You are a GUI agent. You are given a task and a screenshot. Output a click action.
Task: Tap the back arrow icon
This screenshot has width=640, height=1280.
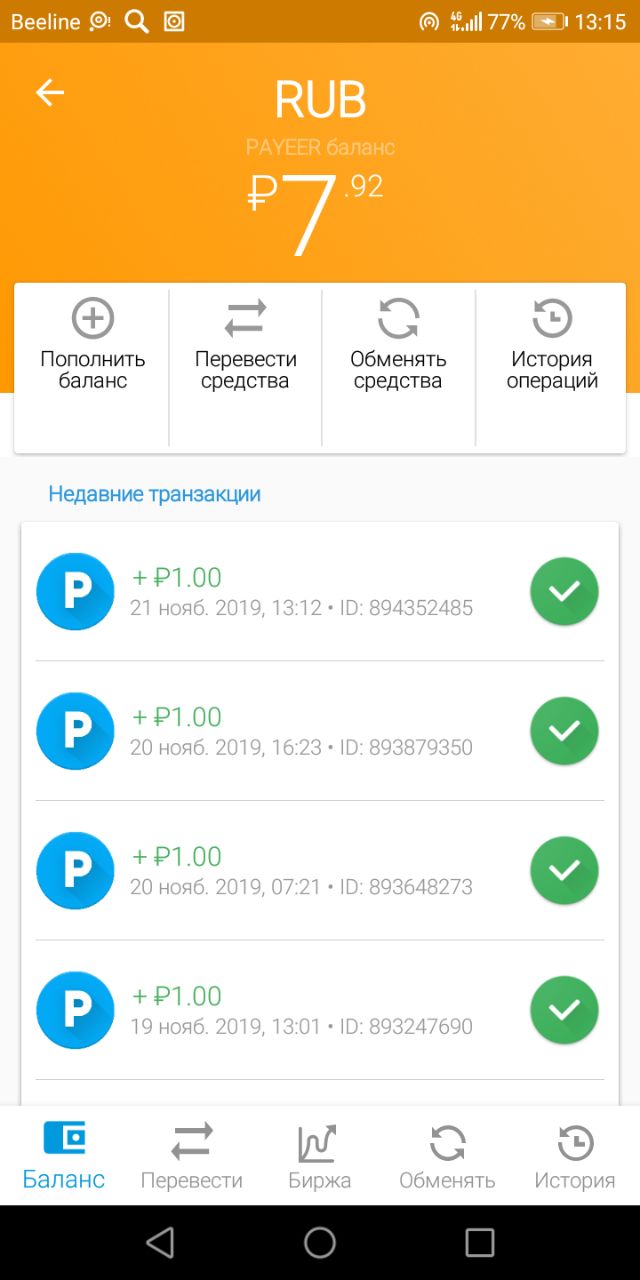pos(50,93)
